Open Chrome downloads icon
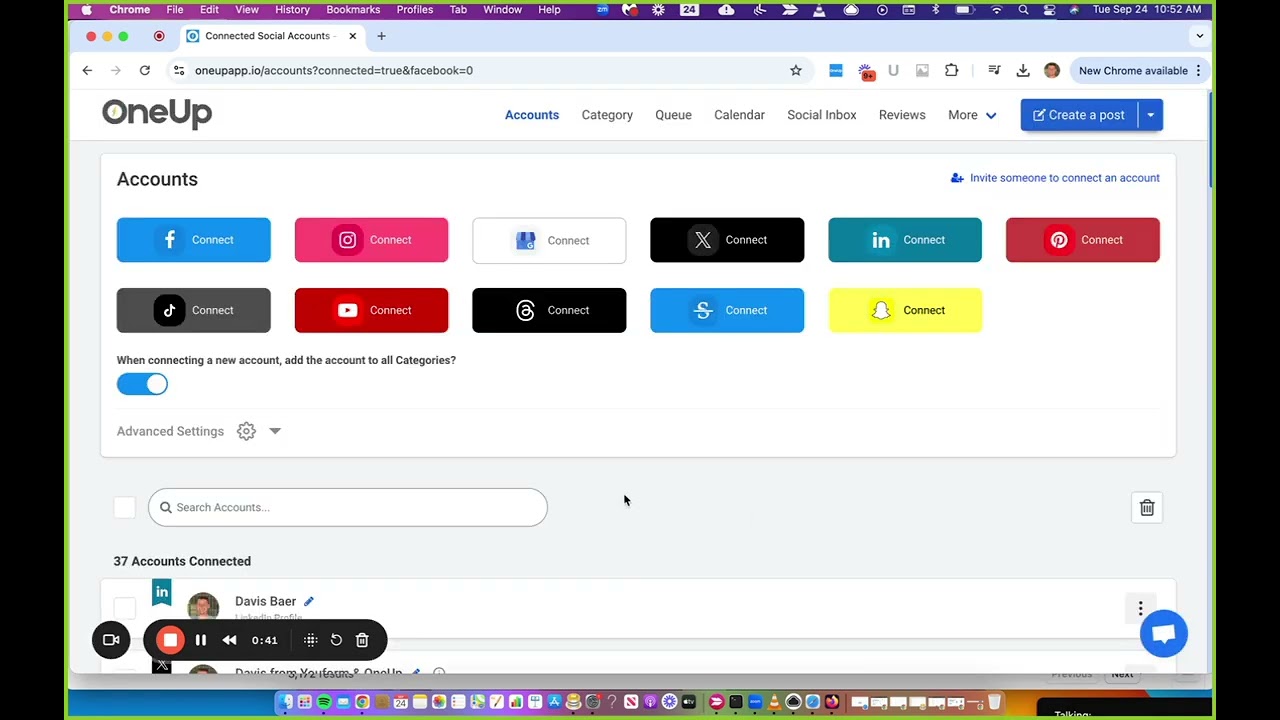The image size is (1280, 720). click(x=1023, y=70)
